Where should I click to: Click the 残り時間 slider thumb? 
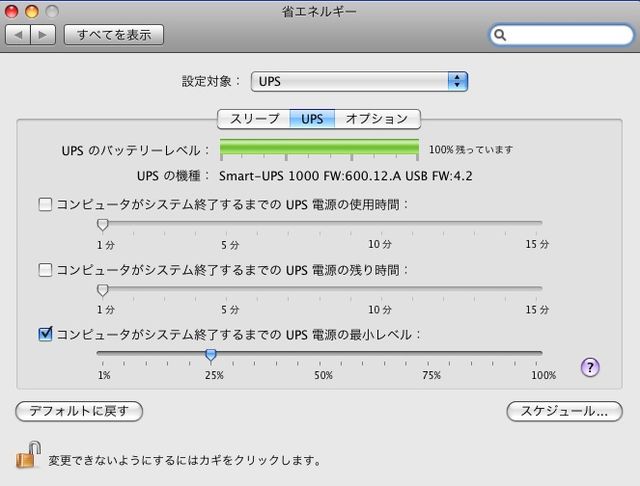pos(103,290)
